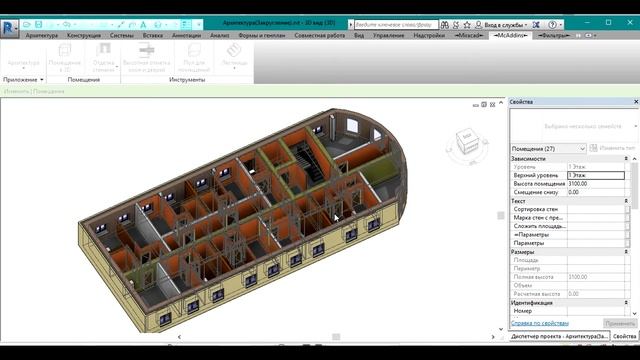The height and width of the screenshot is (360, 640).
Task: Select the McAddins ribbon tab
Action: 510,36
